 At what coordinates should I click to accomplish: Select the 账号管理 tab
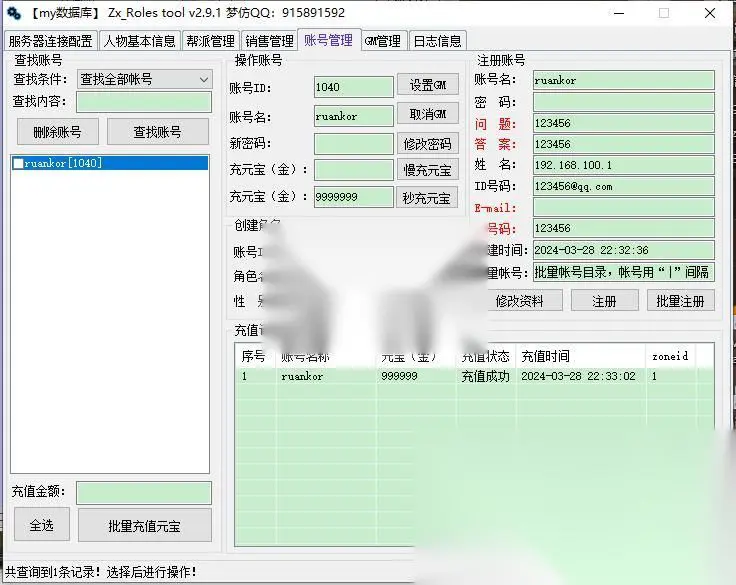329,40
